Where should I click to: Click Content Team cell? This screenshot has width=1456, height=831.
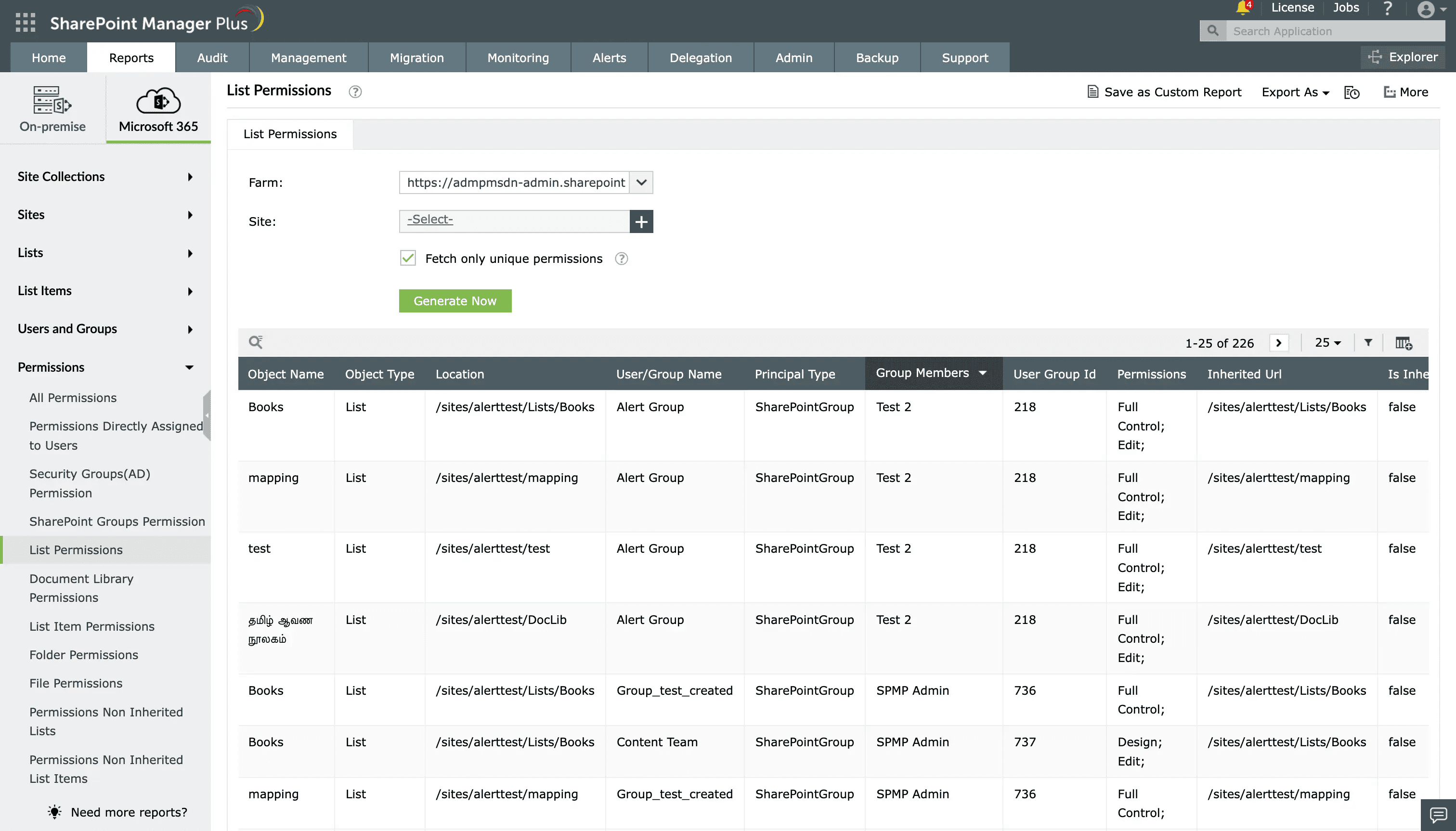(x=657, y=742)
